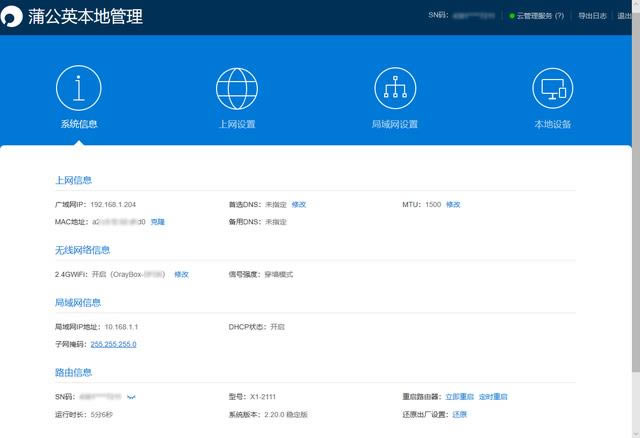Image resolution: width=640 pixels, height=438 pixels.
Task: Click the 255.255.255.0 subnet mask link
Action: (113, 344)
